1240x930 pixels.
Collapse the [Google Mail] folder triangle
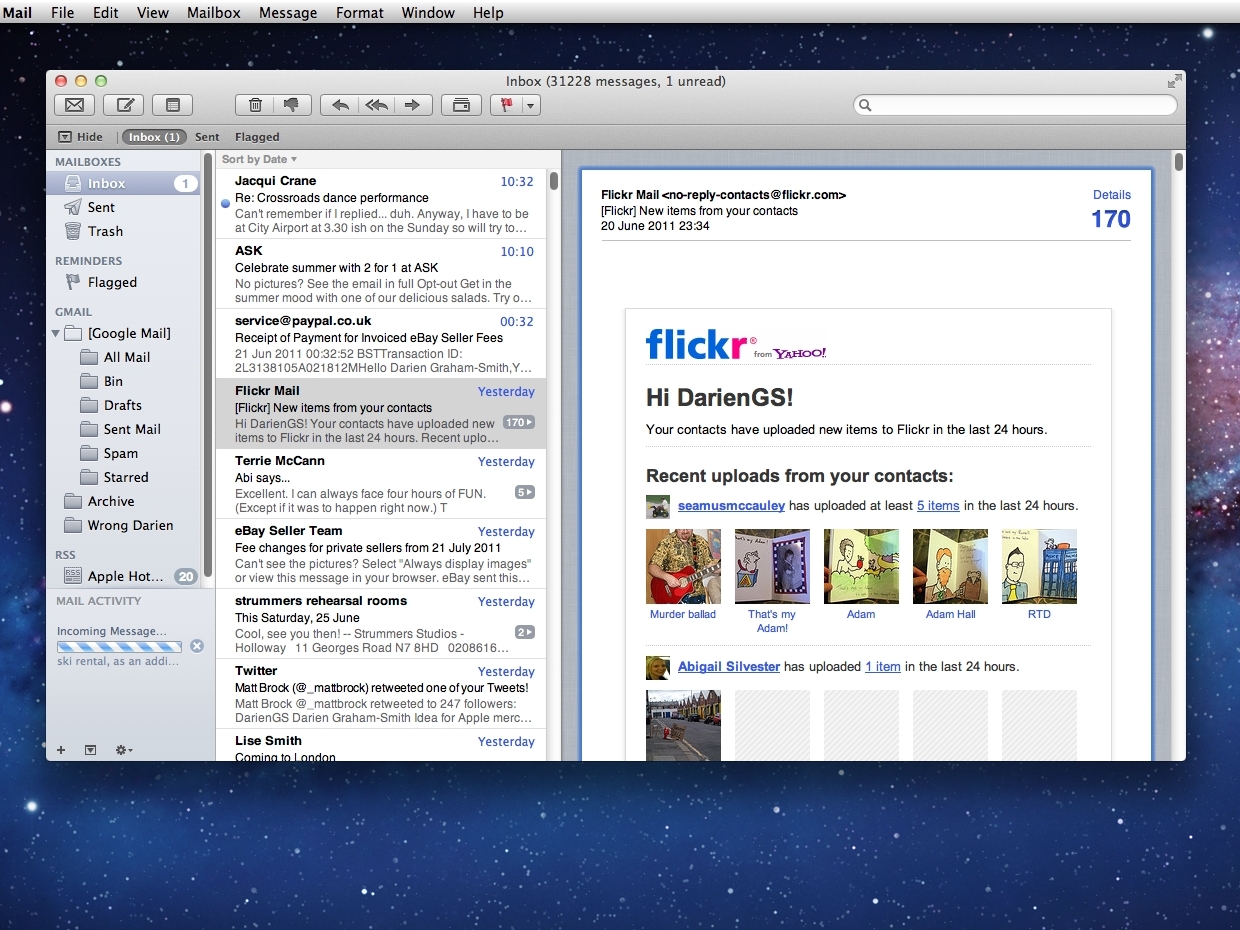56,333
